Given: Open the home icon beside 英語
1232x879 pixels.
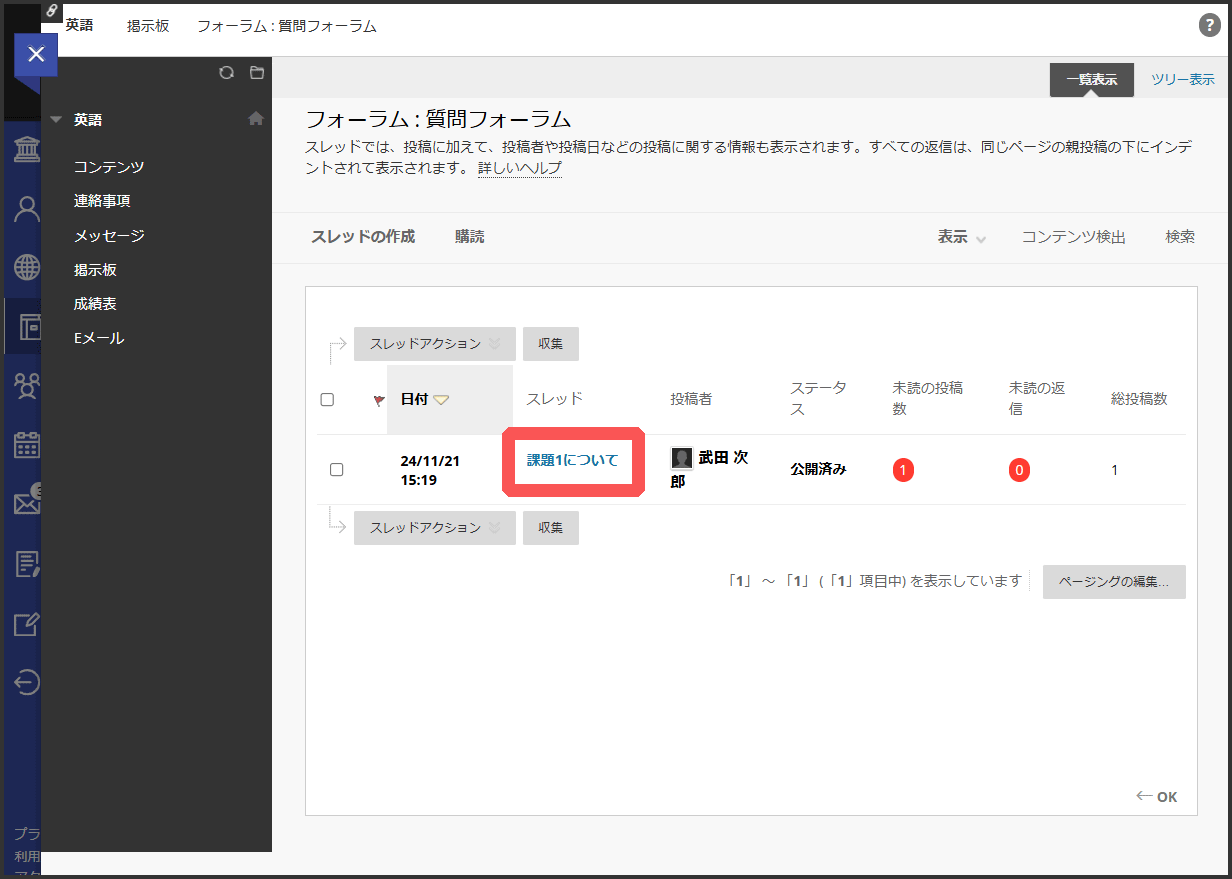Looking at the screenshot, I should (256, 117).
